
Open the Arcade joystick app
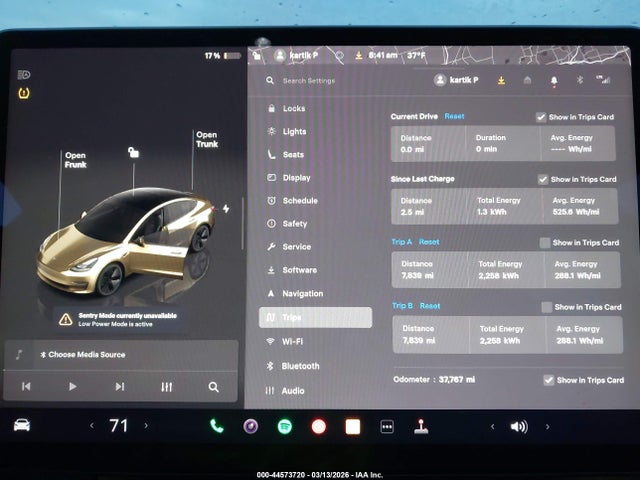(421, 427)
